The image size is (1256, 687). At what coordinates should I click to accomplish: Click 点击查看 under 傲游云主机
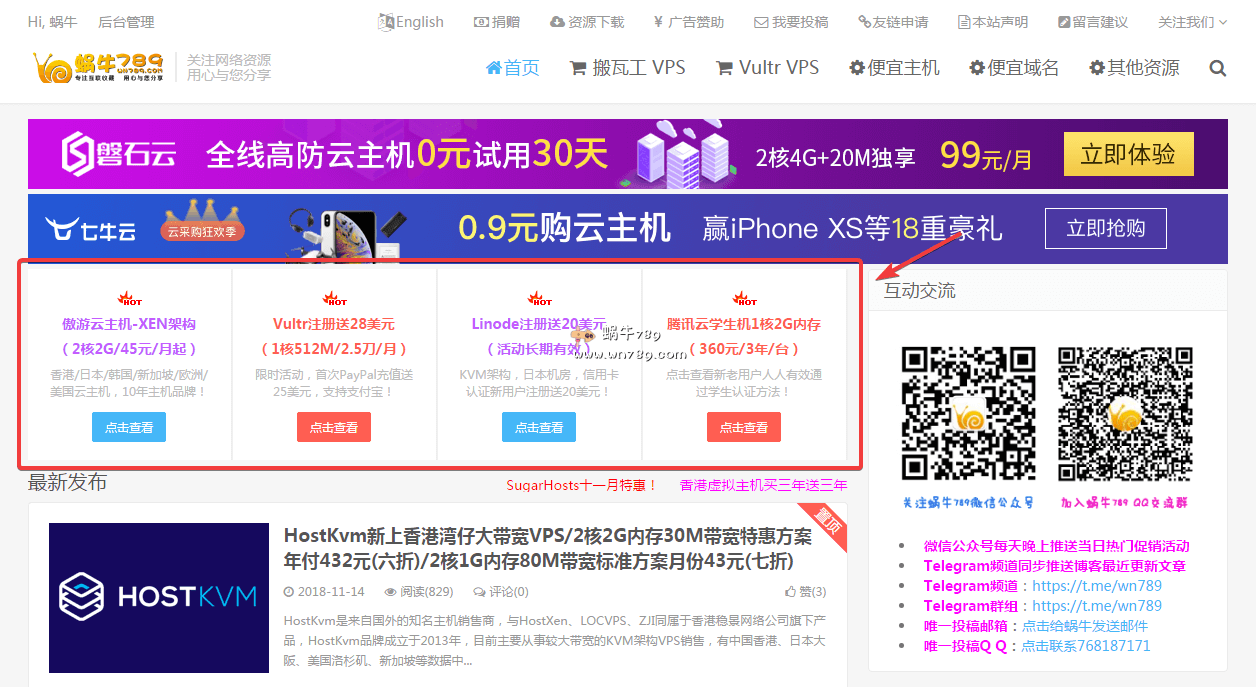[x=129, y=427]
